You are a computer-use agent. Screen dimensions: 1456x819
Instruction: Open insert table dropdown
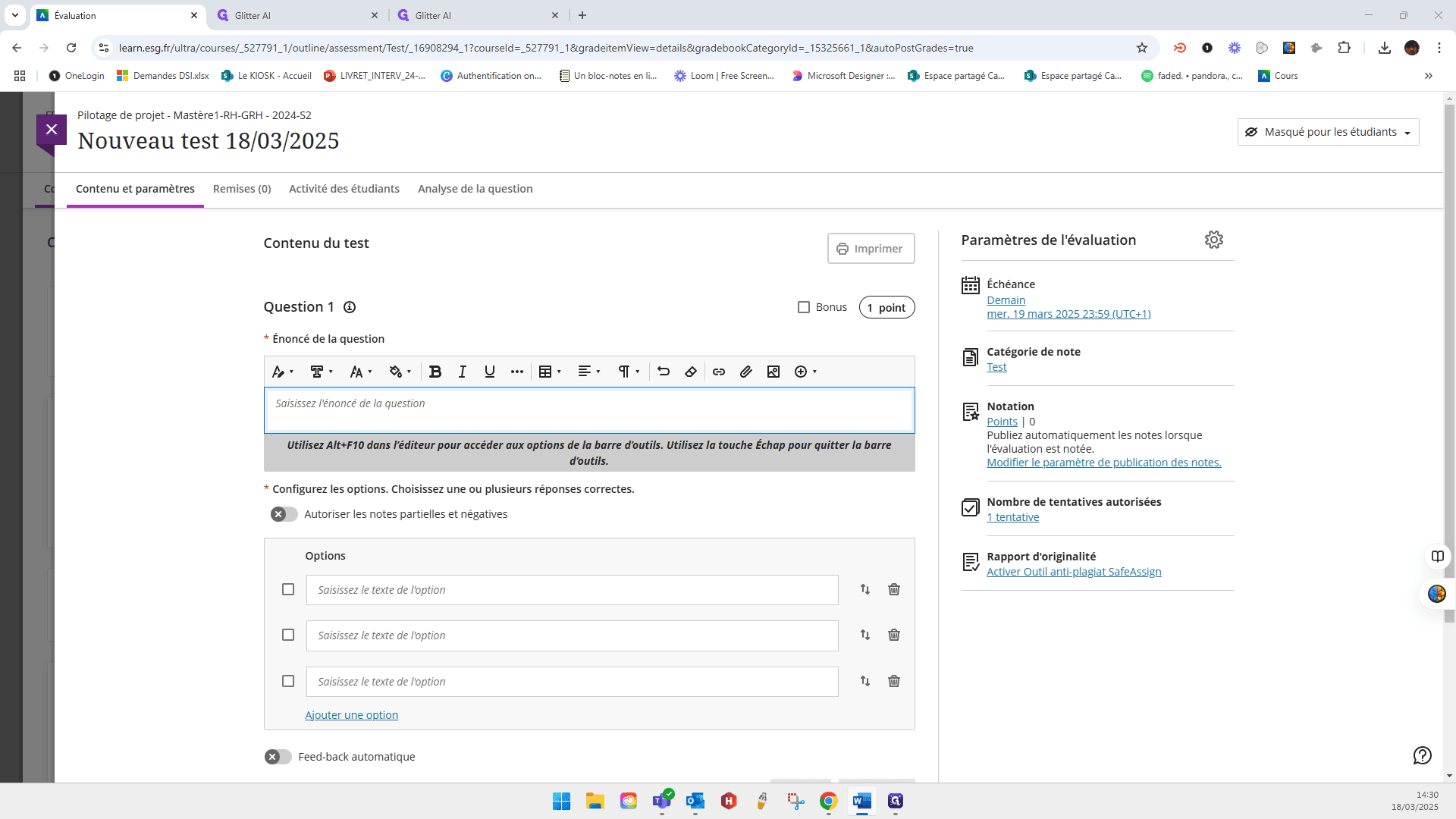tap(550, 372)
